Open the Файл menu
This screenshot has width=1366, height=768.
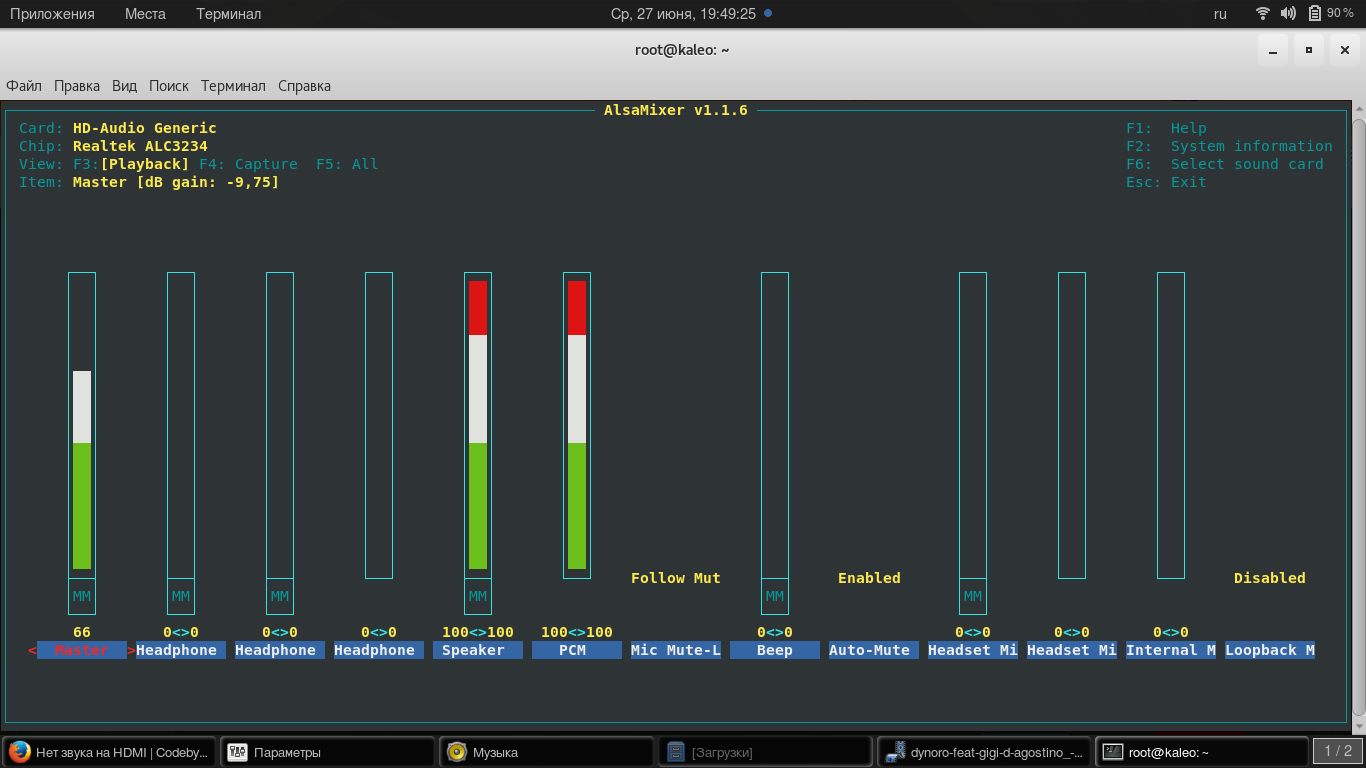coord(24,86)
